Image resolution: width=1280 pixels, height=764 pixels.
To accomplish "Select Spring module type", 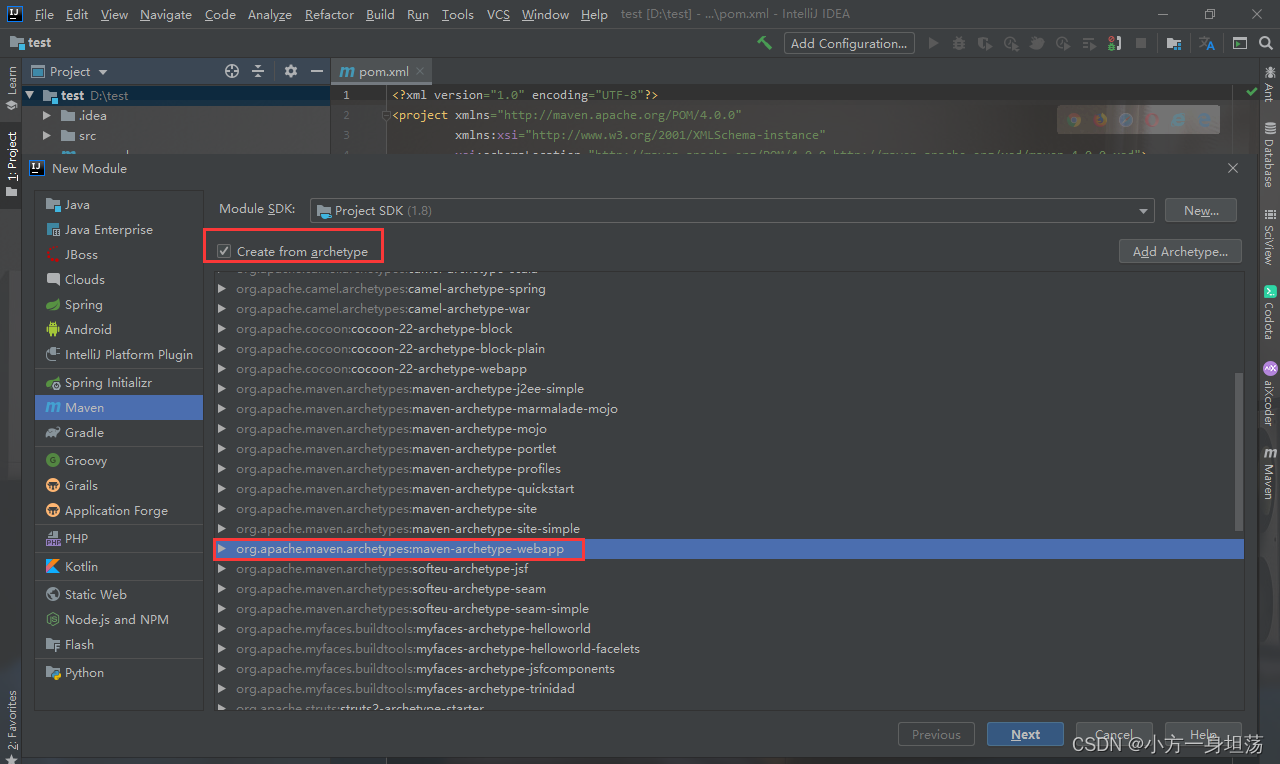I will [119, 304].
